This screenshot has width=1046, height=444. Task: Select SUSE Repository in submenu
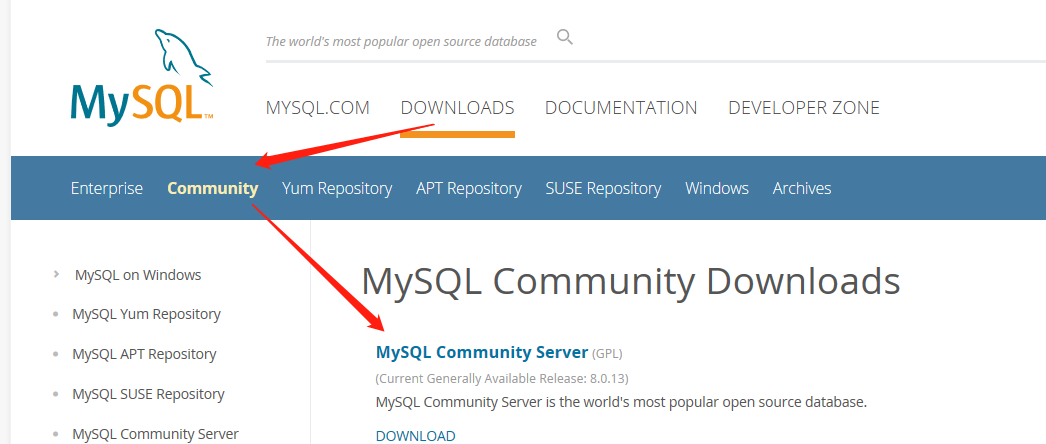(x=603, y=189)
